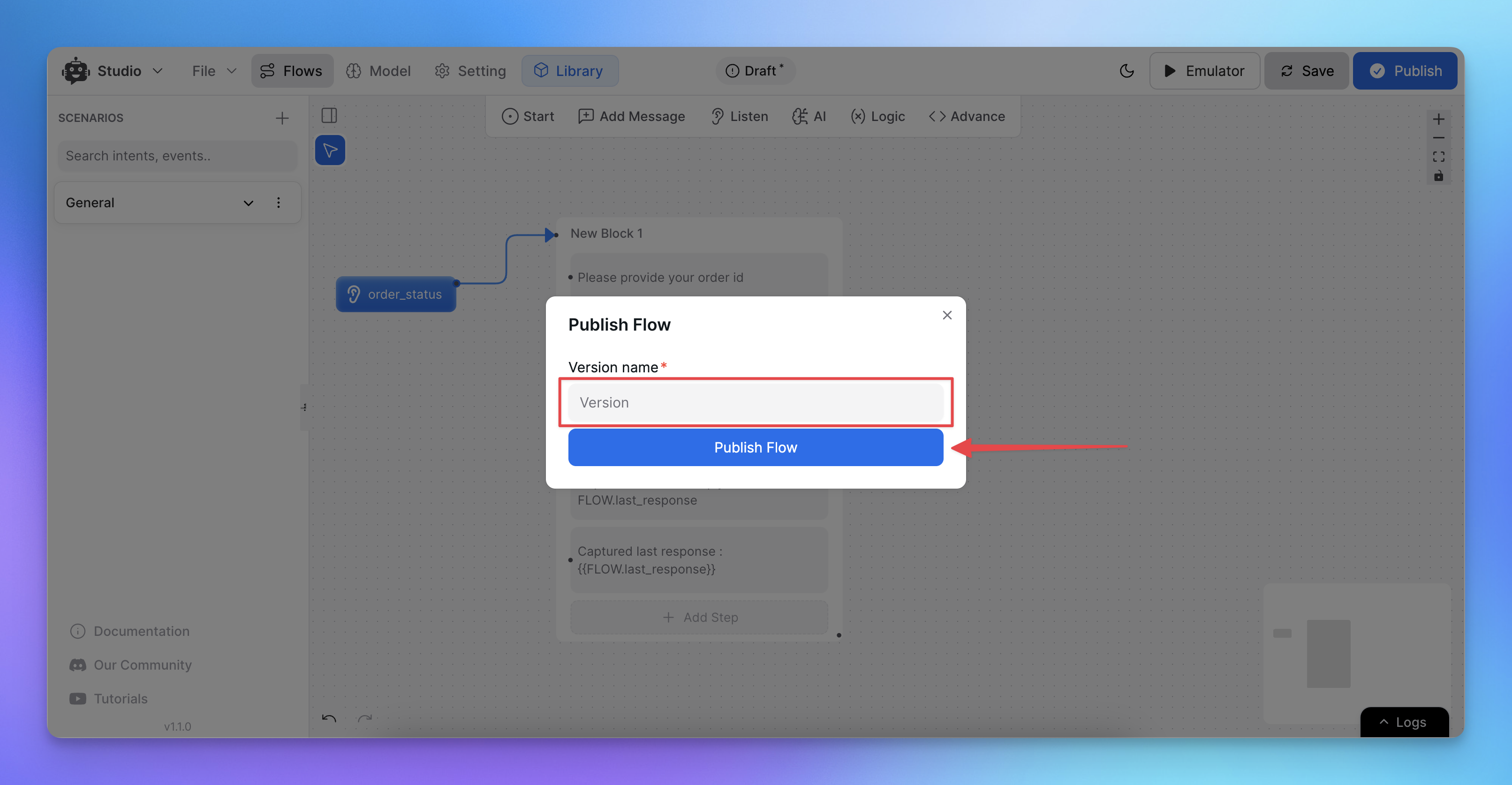Toggle the sidebar panel icon

pyautogui.click(x=329, y=115)
